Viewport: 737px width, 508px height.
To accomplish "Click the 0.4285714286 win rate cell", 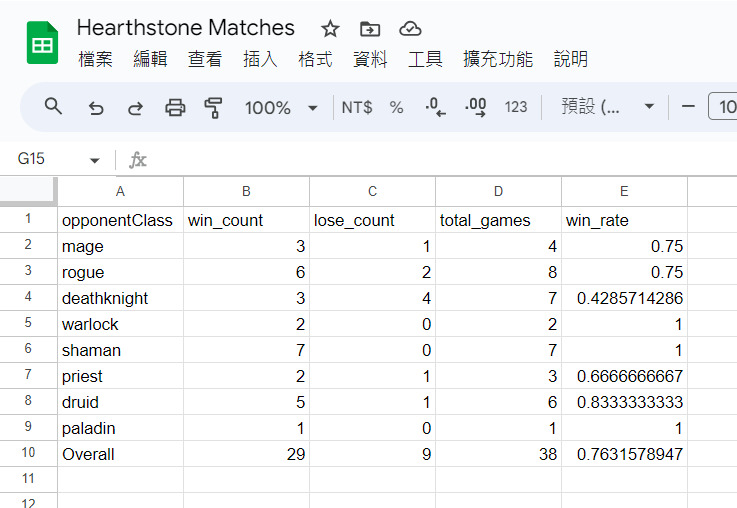I will pos(624,297).
